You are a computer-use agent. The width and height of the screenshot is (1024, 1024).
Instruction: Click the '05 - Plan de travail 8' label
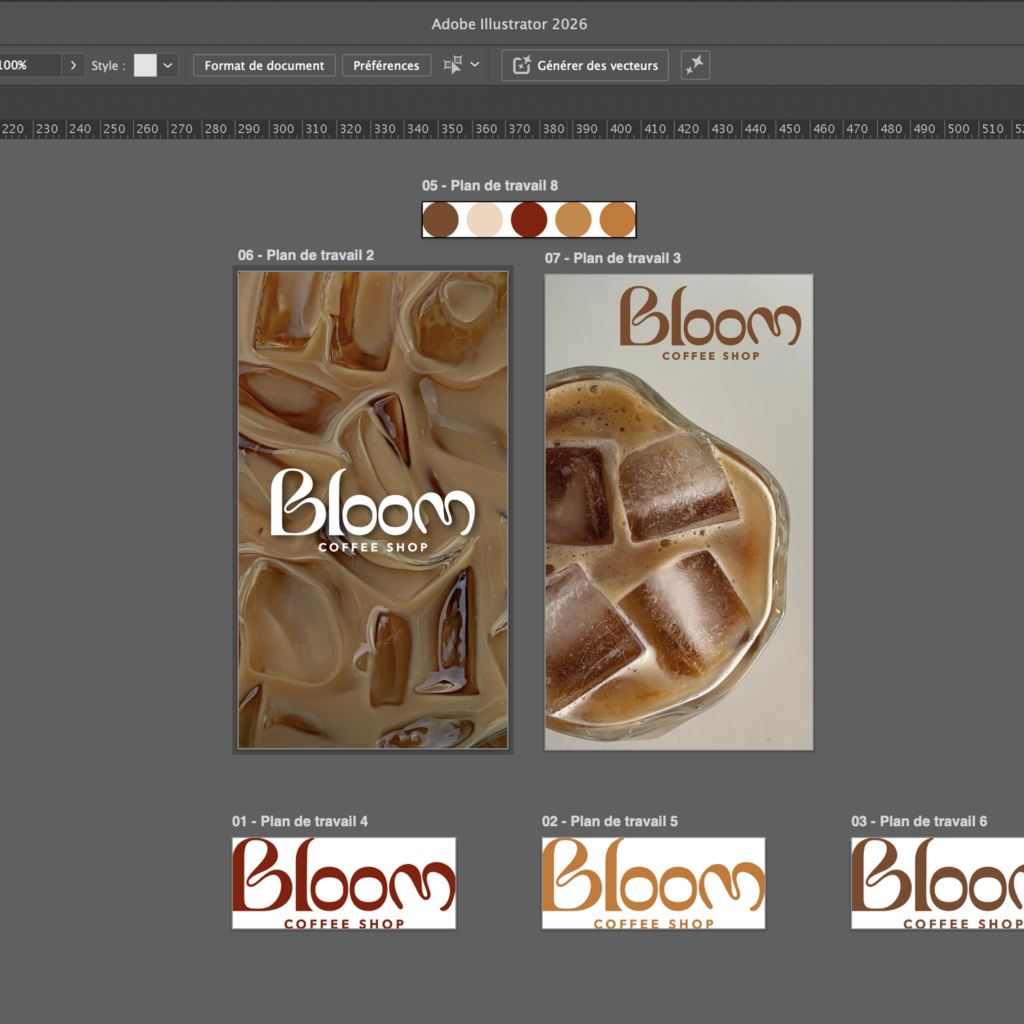click(x=490, y=185)
